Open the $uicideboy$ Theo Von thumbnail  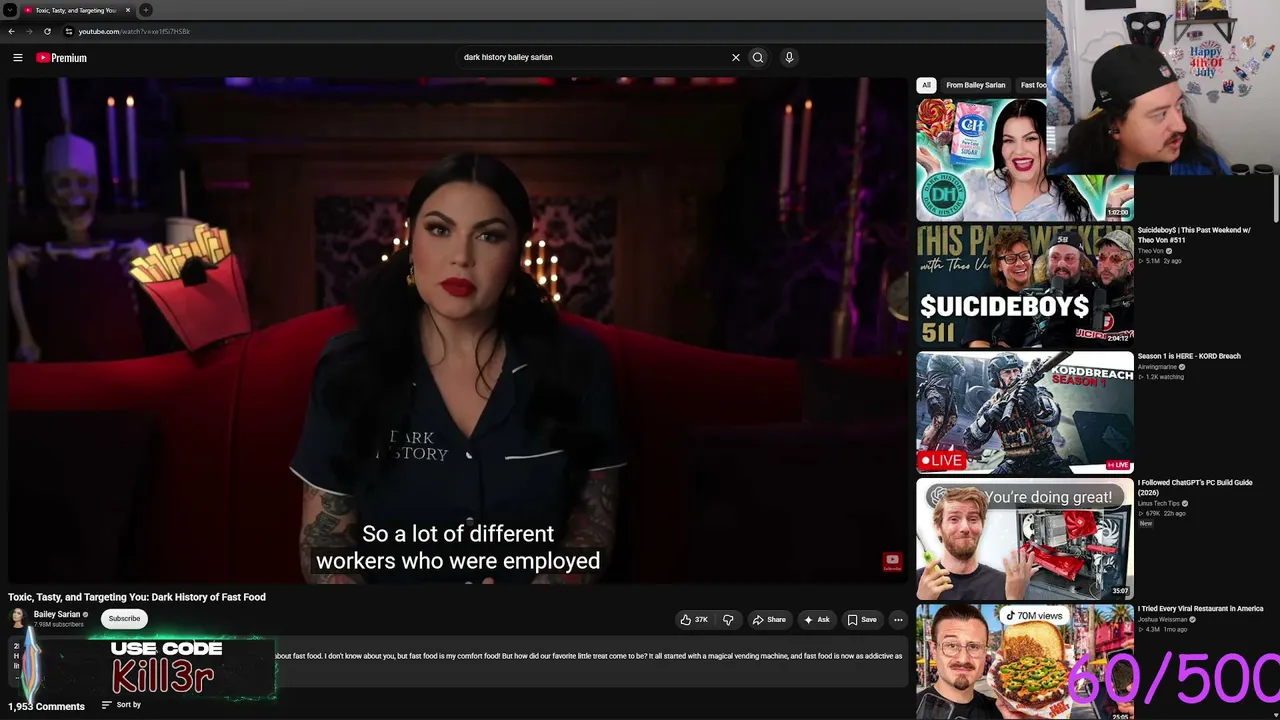tap(1025, 286)
